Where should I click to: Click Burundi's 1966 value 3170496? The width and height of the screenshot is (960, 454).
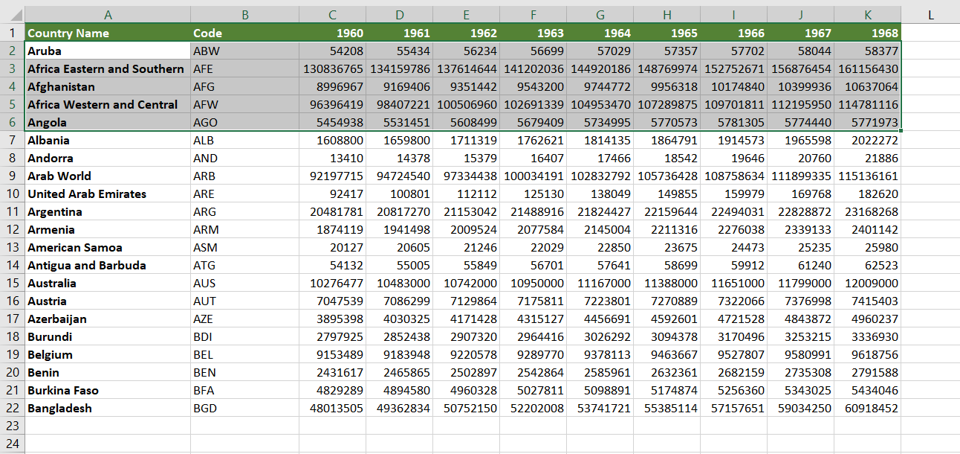(x=733, y=337)
